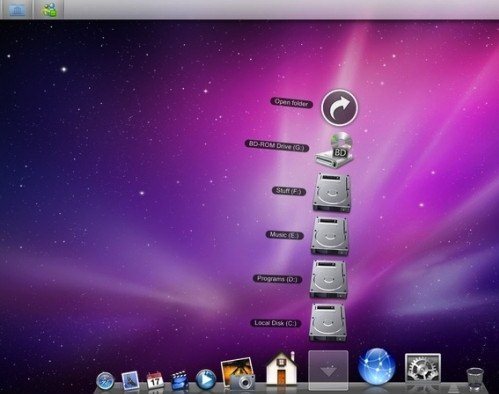Open the Home house icon in dock

[x=282, y=369]
